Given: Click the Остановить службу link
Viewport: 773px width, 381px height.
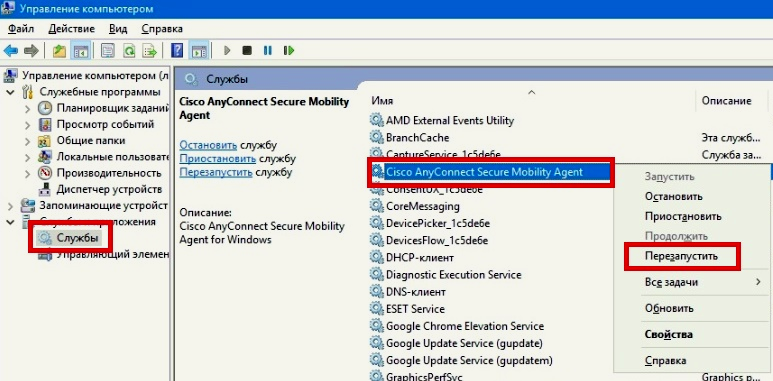Looking at the screenshot, I should (x=208, y=145).
